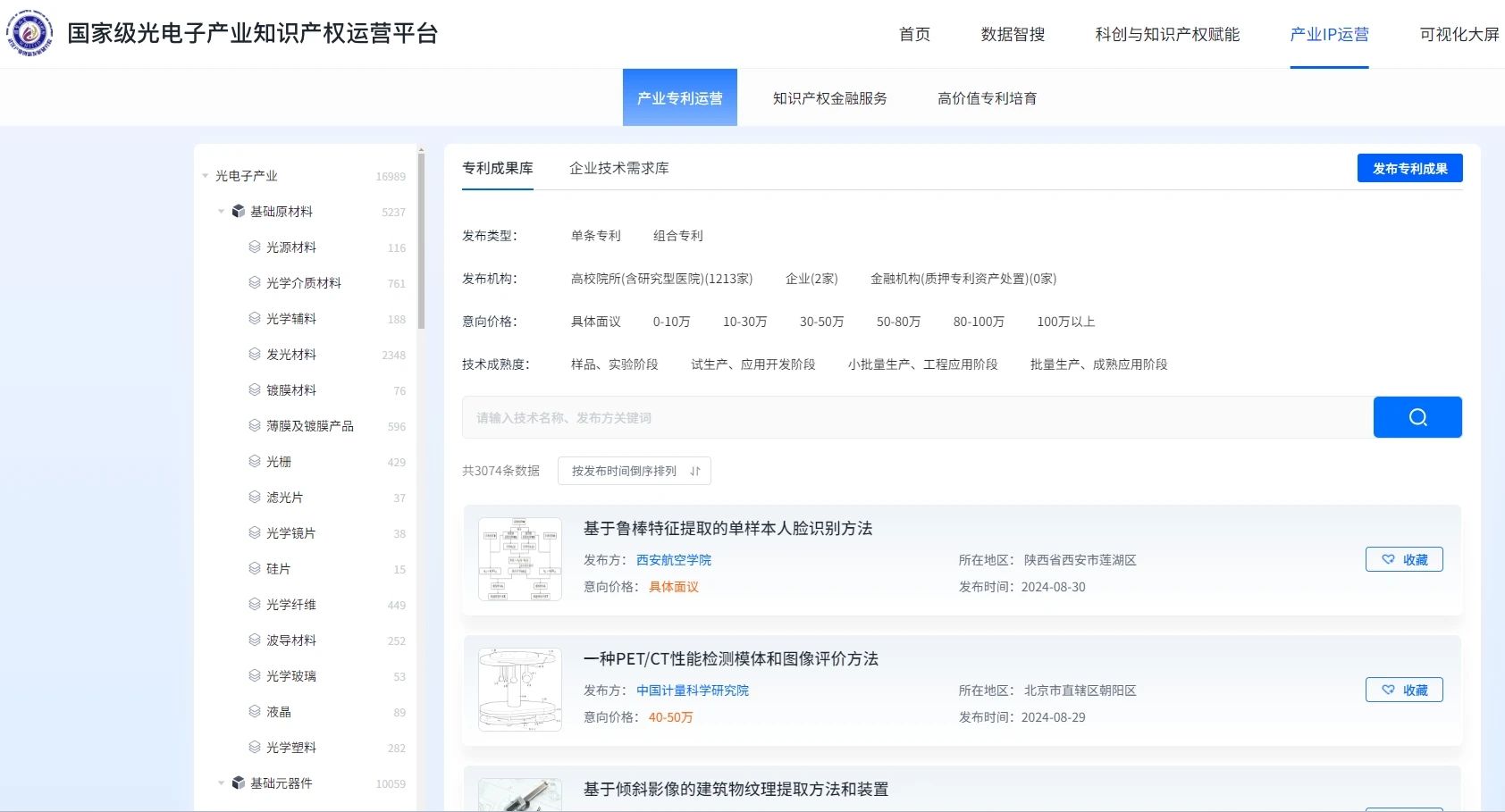Choose 样品、实验阶段 maturity filter
Viewport: 1505px width, 812px height.
tap(615, 364)
